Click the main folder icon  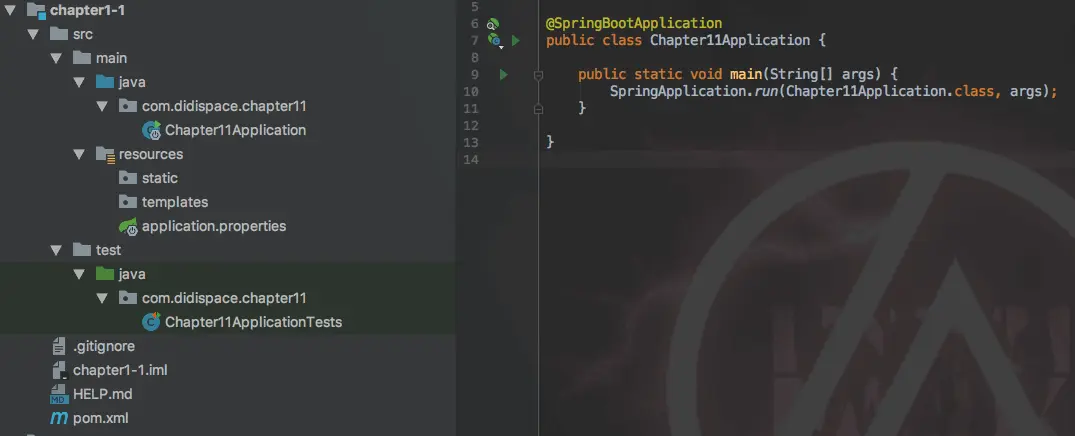(x=82, y=58)
